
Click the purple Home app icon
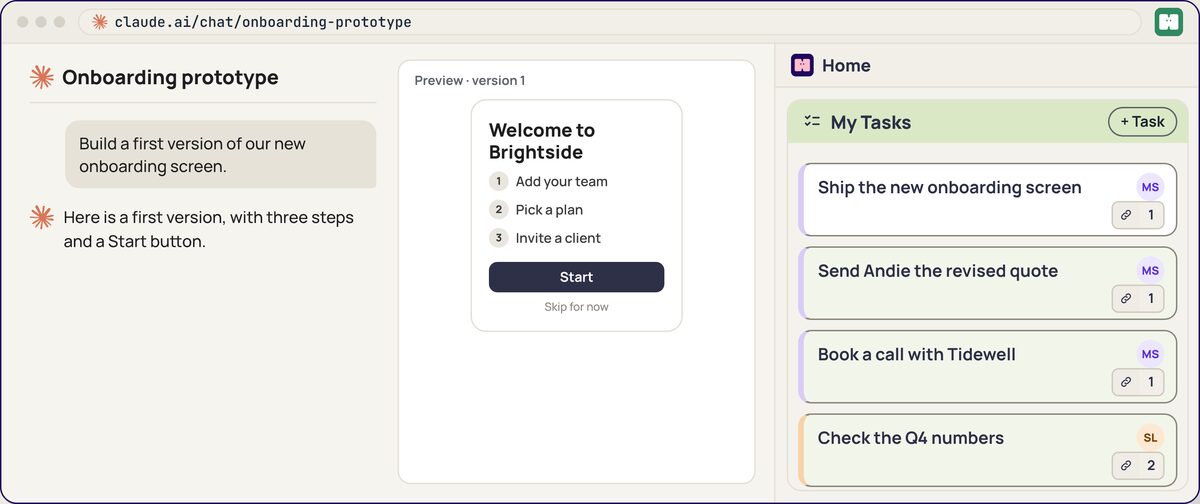coord(802,65)
